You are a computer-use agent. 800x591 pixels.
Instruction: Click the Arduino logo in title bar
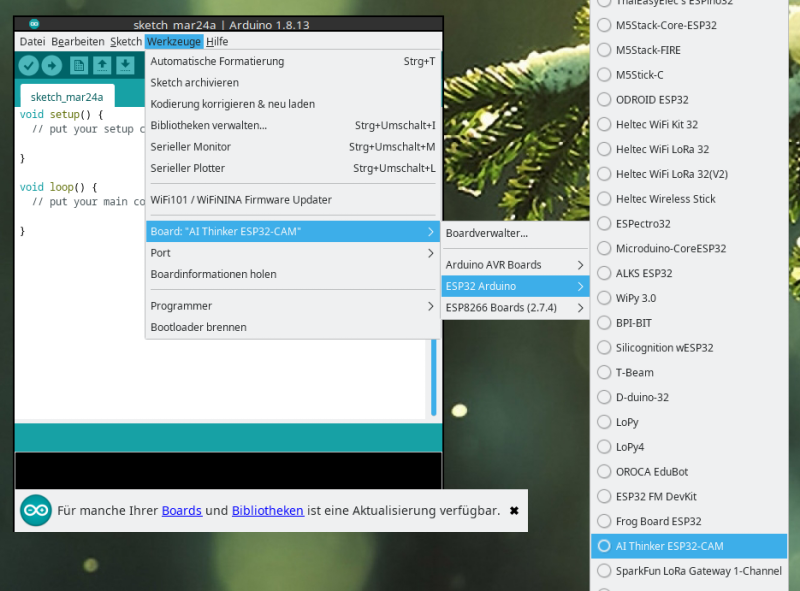pos(34,23)
